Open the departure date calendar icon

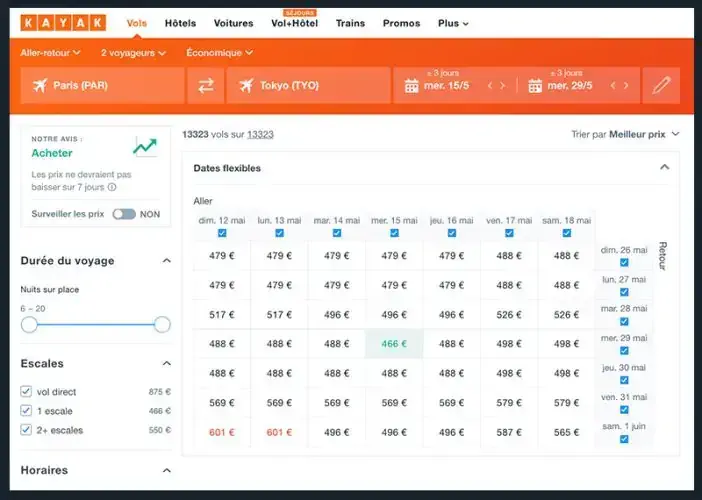pos(411,86)
